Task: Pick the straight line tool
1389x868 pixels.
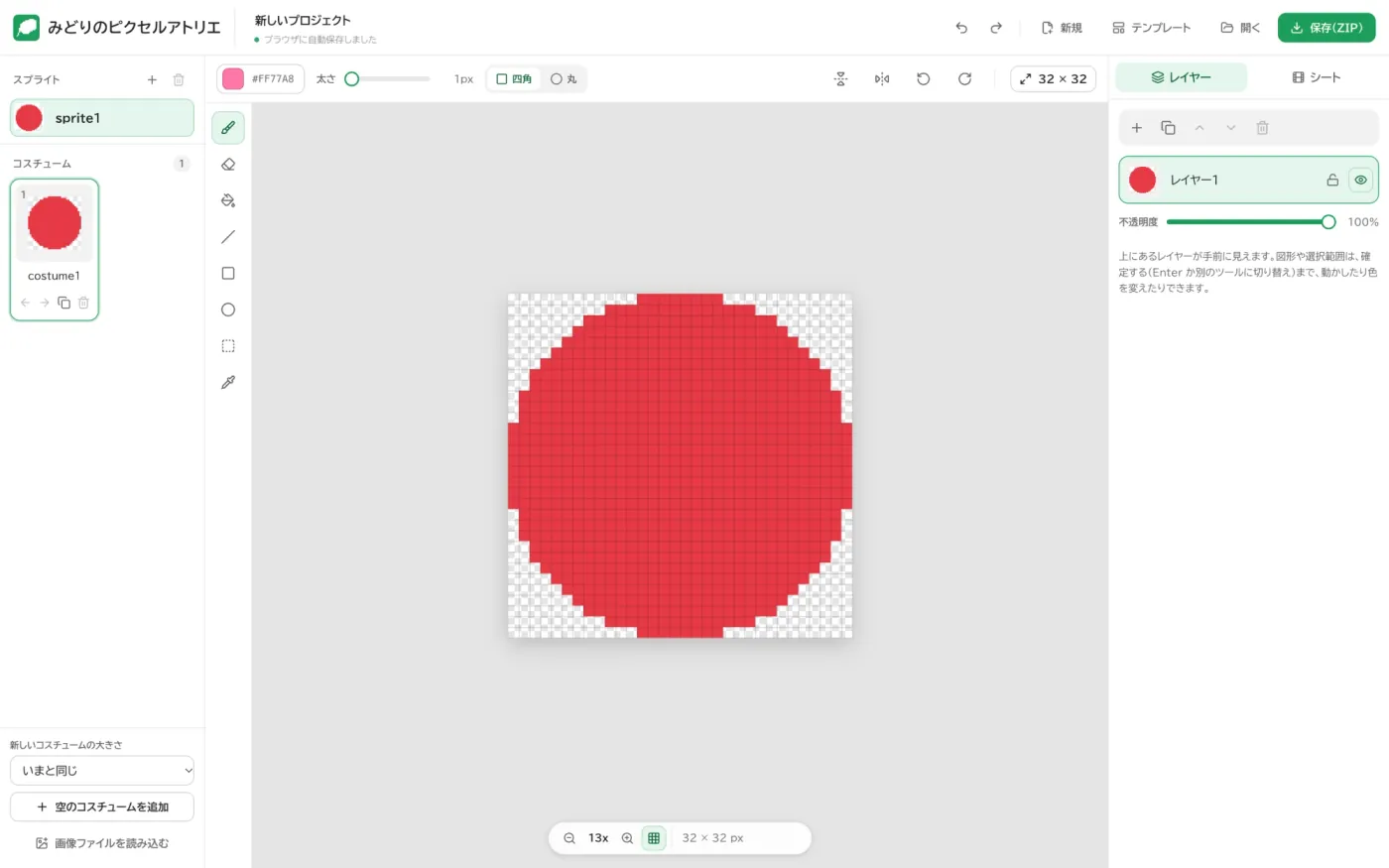Action: coord(228,237)
